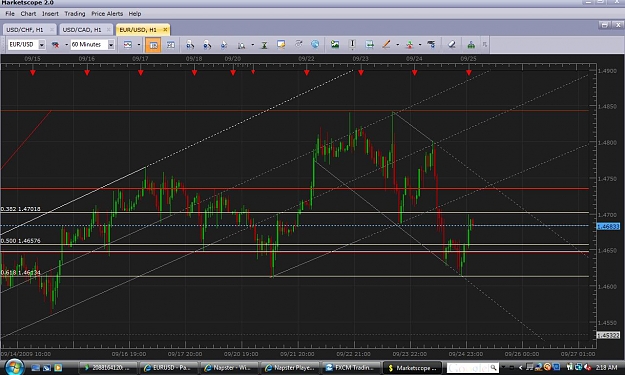Click the icon just left of the eraser
The width and height of the screenshot is (625, 375).
pyautogui.click(x=431, y=44)
